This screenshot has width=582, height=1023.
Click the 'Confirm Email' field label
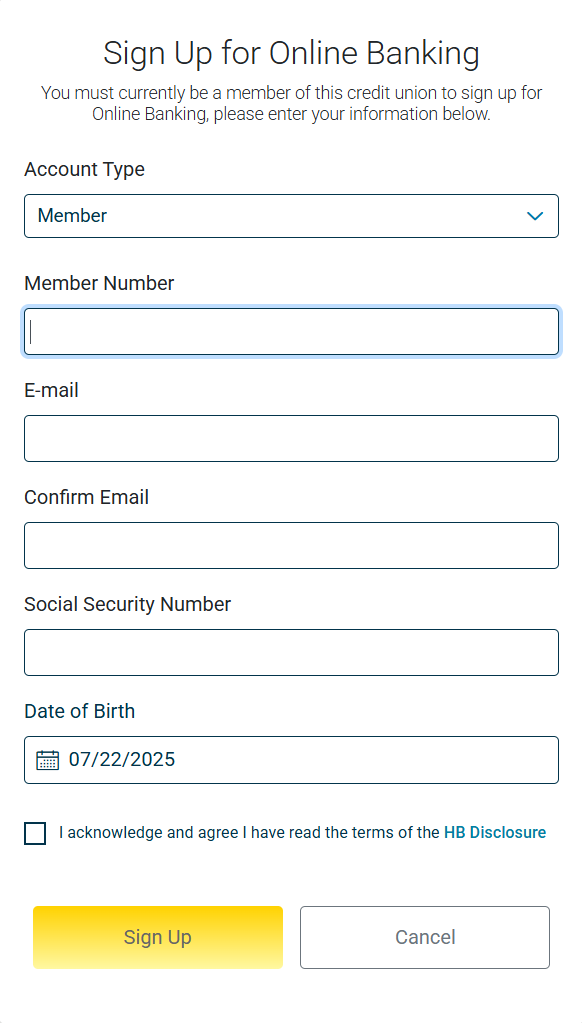pyautogui.click(x=86, y=497)
